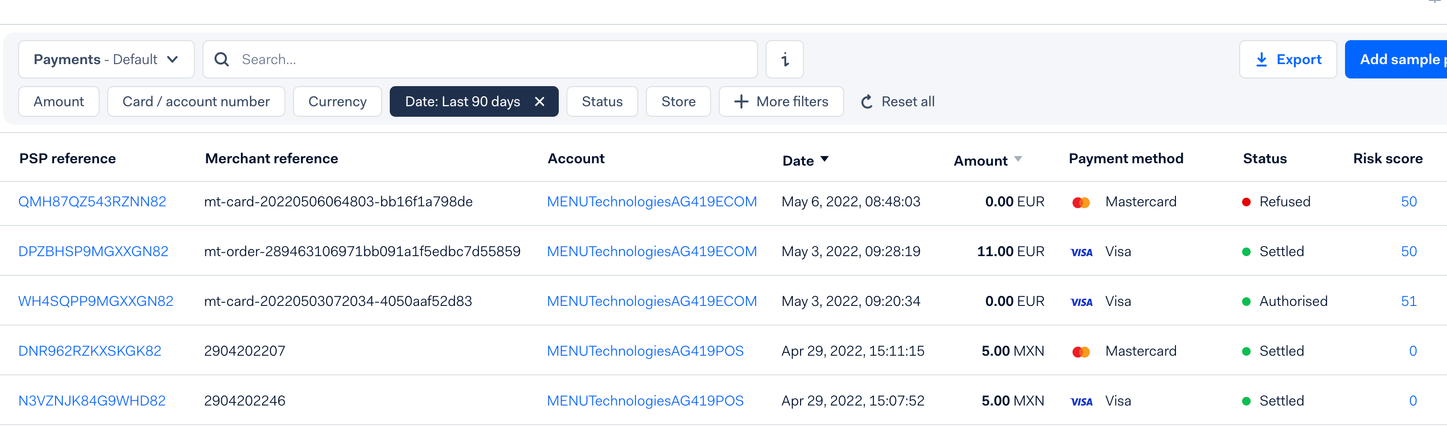Viewport: 1447px width, 427px height.
Task: Click the date May 3, 2022, 09:20:34
Action: tap(851, 301)
